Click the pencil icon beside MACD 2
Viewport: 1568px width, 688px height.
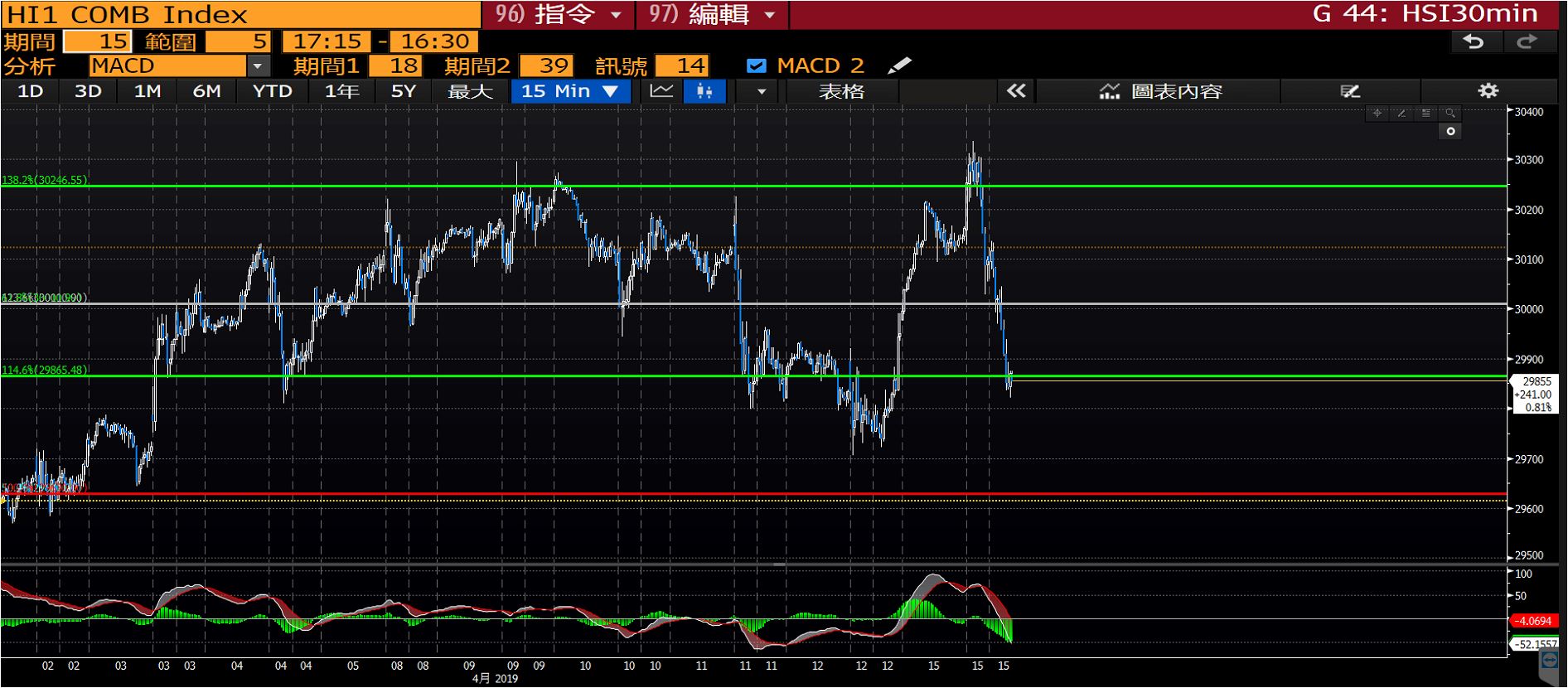(x=899, y=65)
